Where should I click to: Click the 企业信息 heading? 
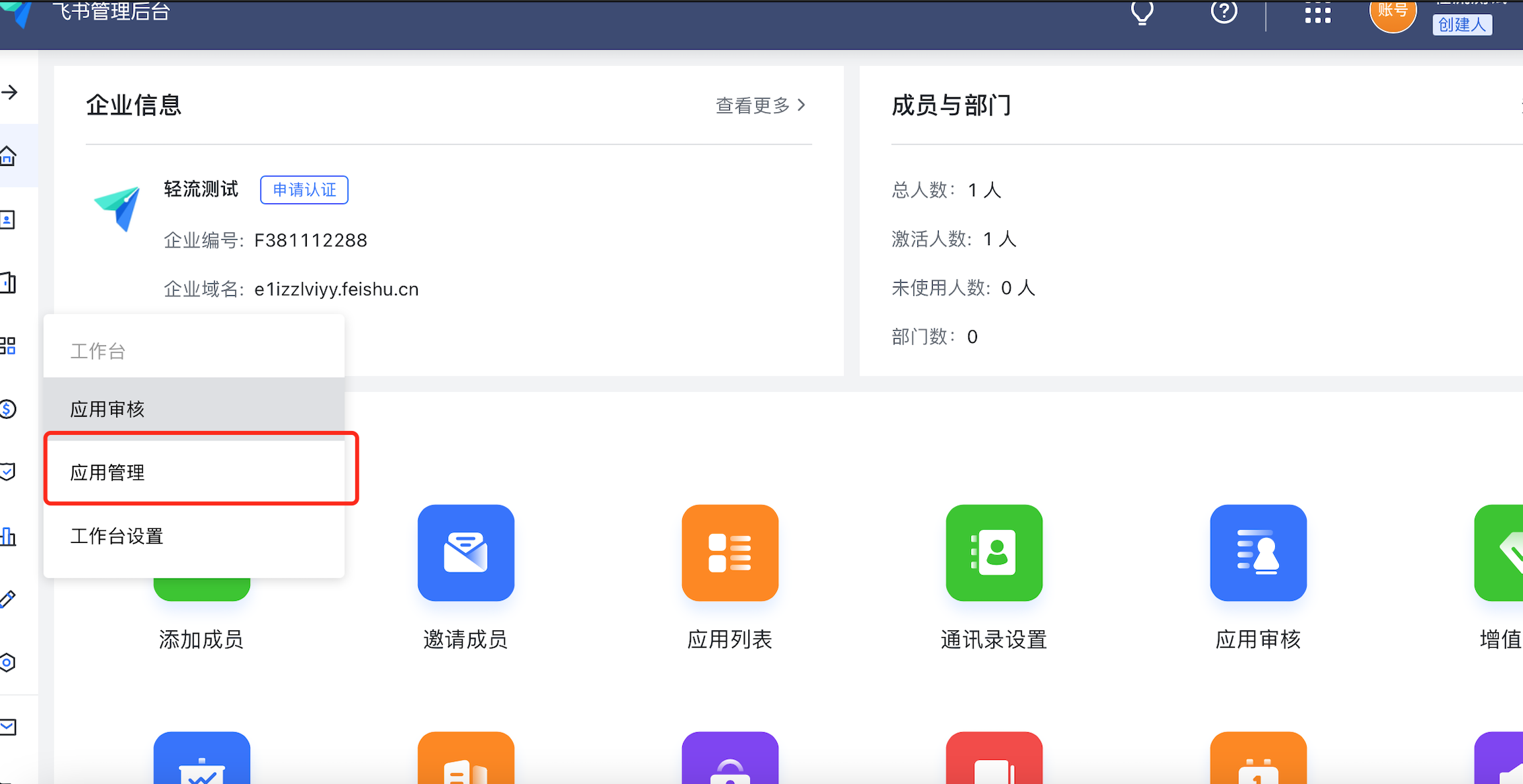[134, 105]
